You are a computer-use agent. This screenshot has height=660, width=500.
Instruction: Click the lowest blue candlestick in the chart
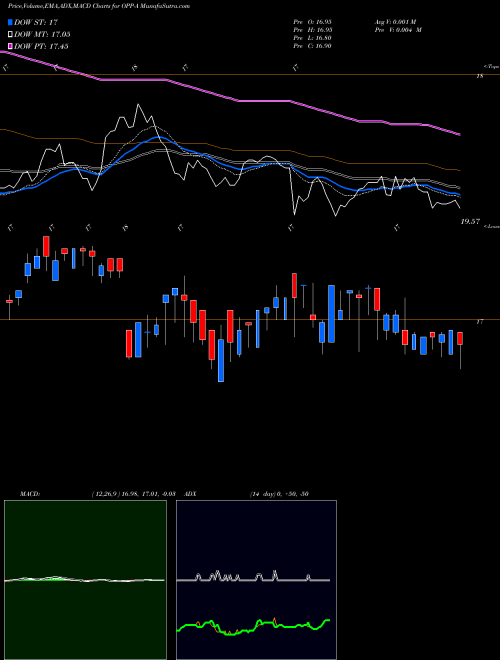tap(221, 360)
